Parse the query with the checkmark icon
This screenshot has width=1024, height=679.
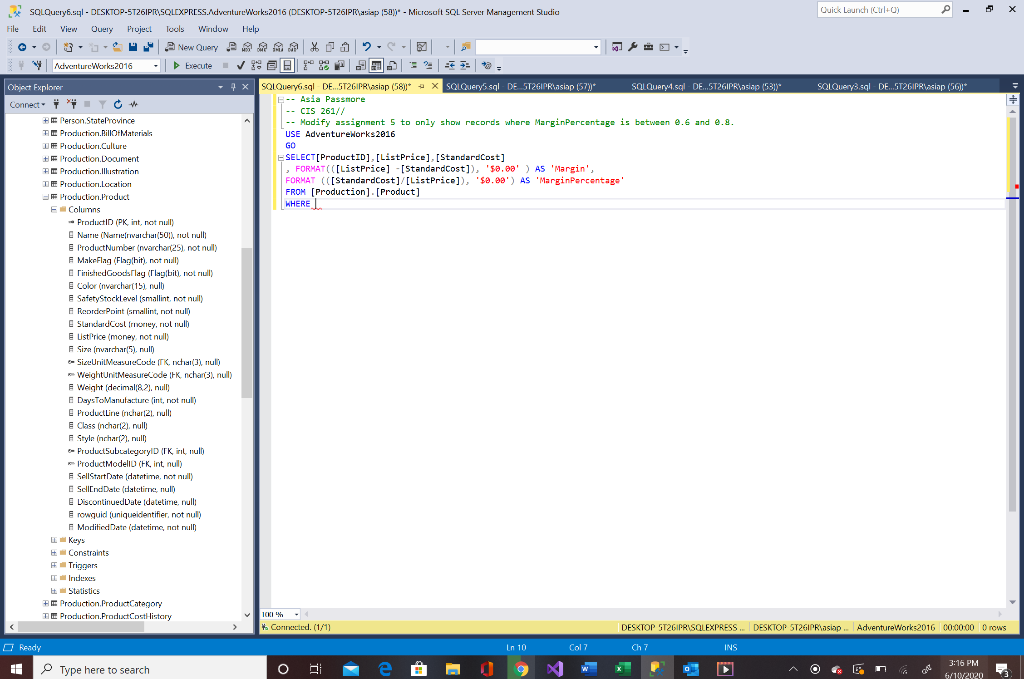pos(240,67)
